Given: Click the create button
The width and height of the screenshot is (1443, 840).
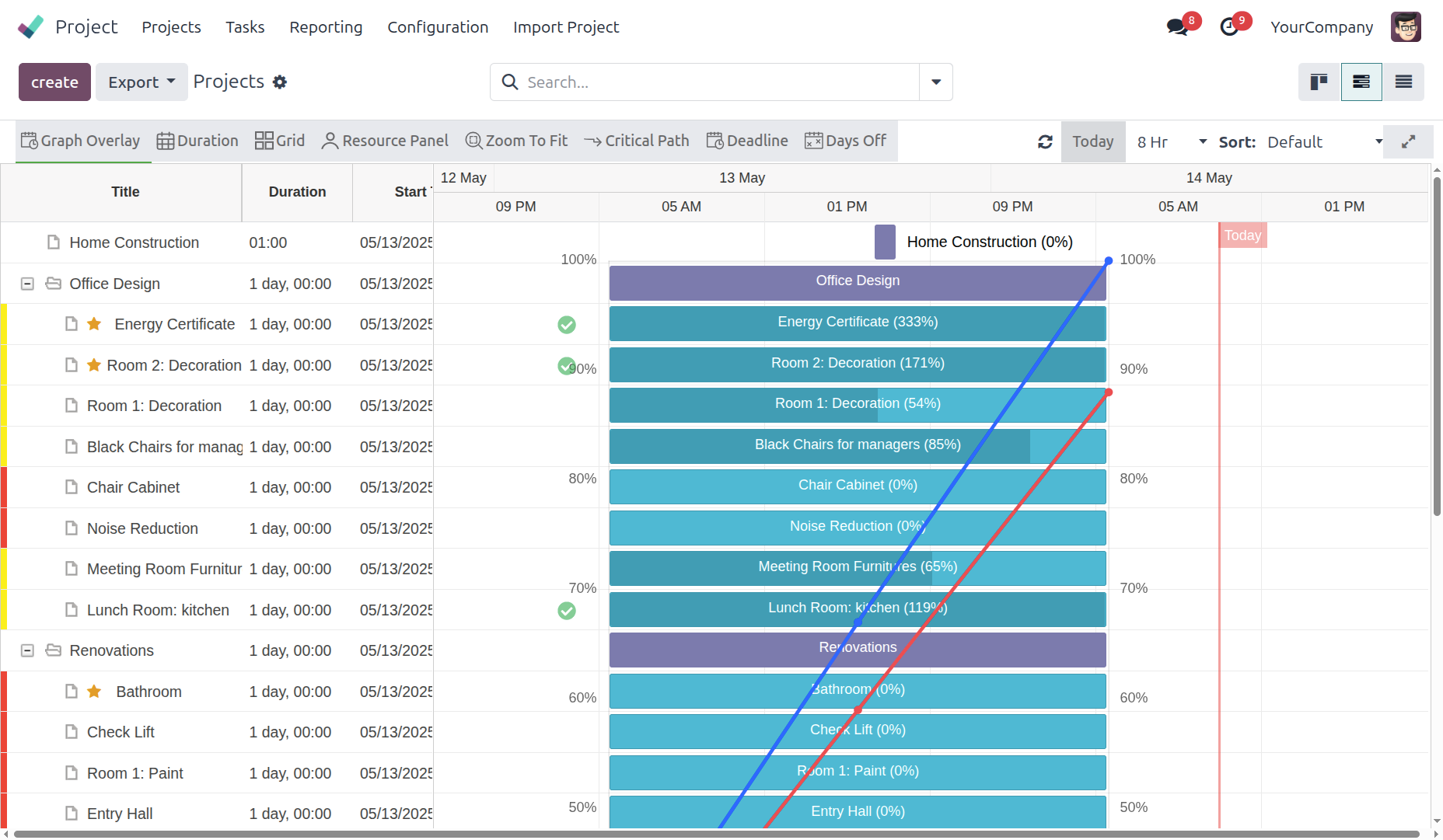Looking at the screenshot, I should (x=54, y=82).
